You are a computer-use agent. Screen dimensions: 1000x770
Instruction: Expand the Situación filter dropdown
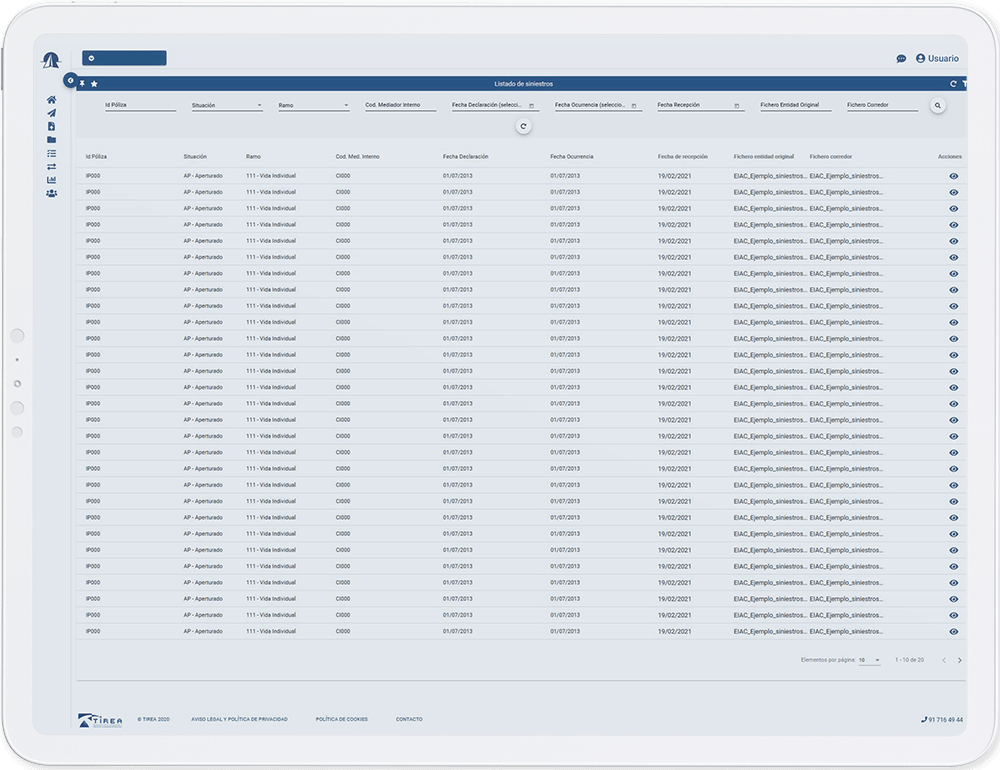pyautogui.click(x=227, y=105)
